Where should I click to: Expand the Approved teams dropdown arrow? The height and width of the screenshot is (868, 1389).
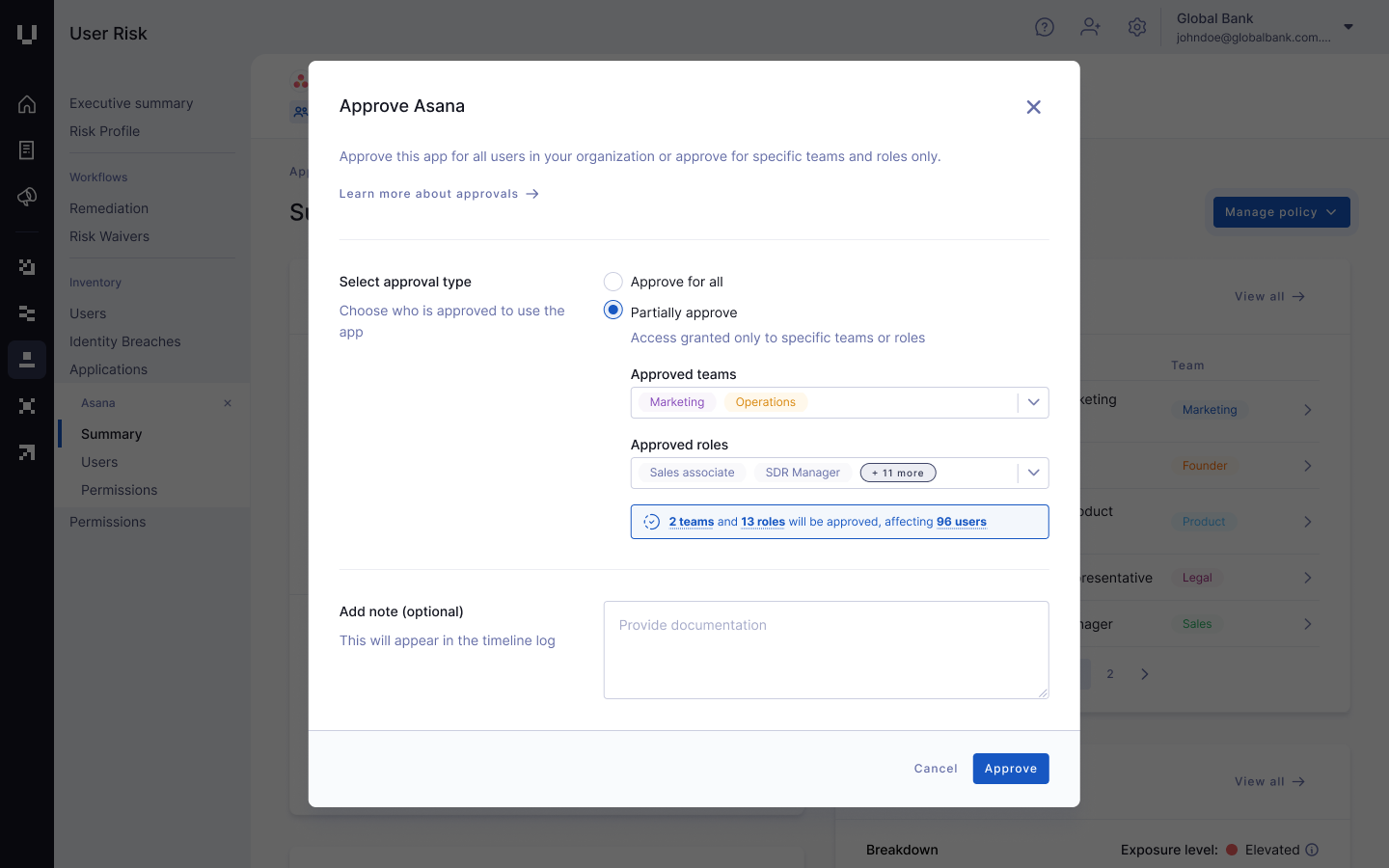(x=1033, y=402)
